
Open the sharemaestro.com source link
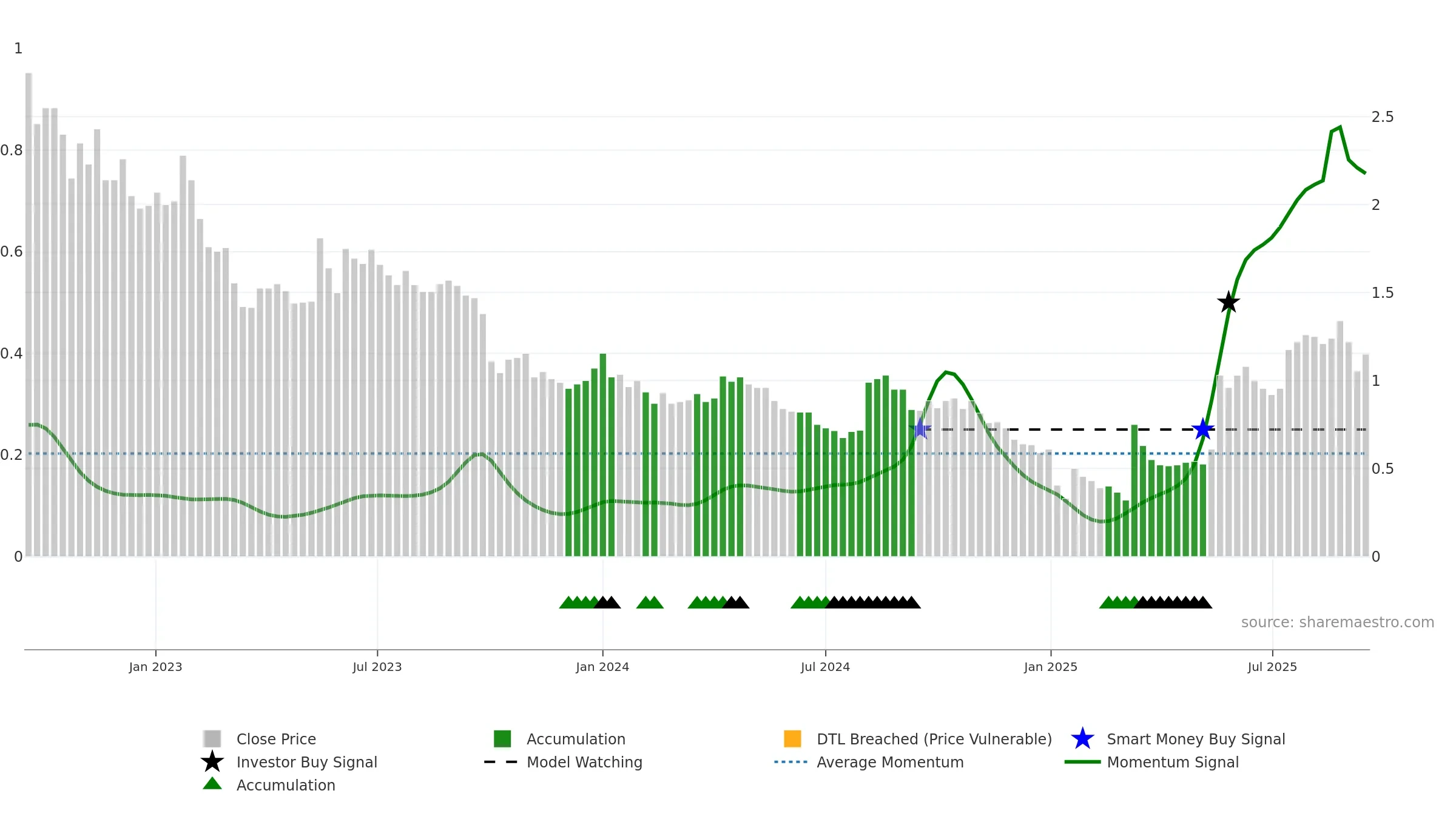[1338, 622]
